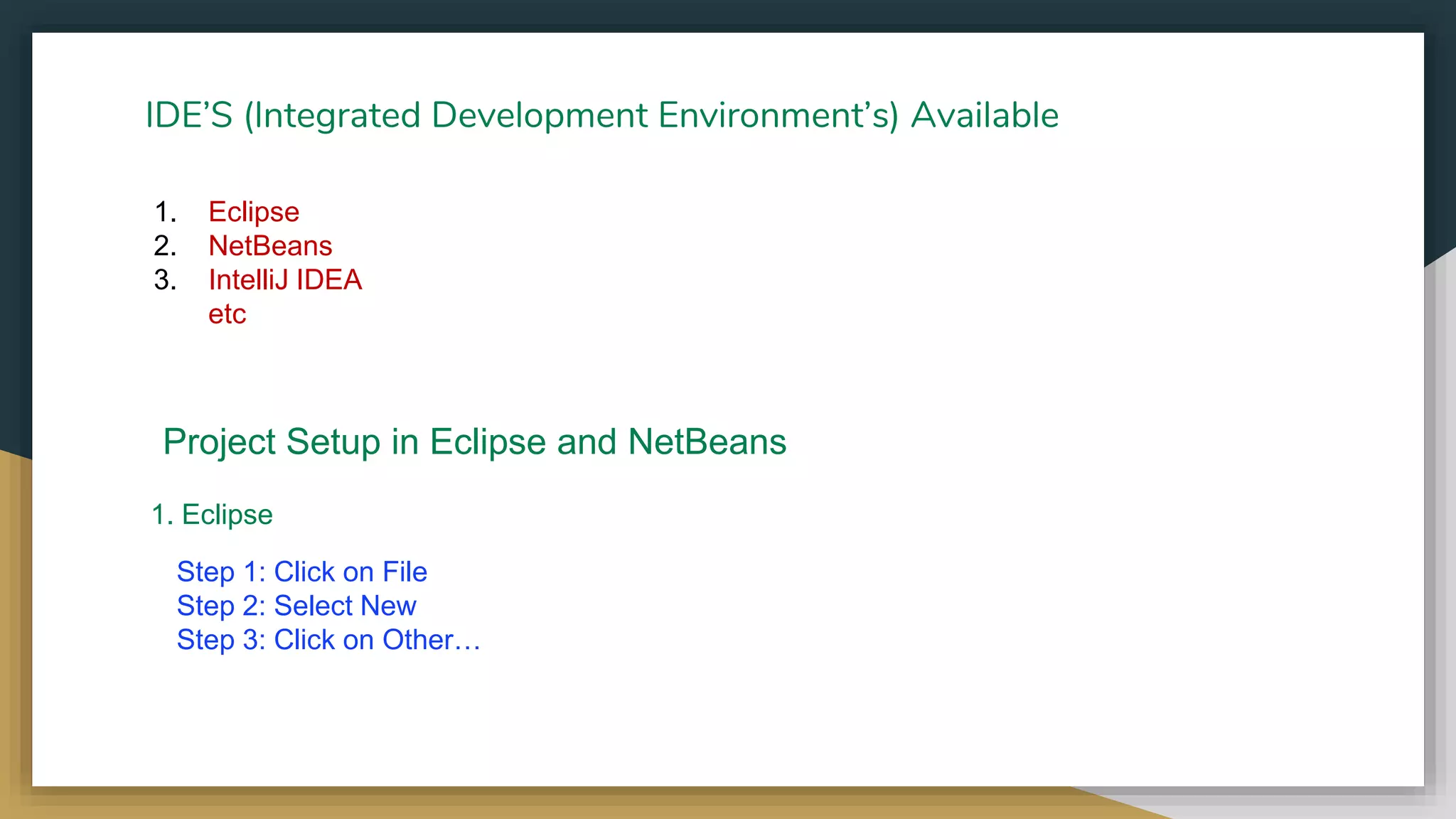Viewport: 1456px width, 819px height.
Task: Click the word 'File' in Step 1
Action: (x=405, y=572)
